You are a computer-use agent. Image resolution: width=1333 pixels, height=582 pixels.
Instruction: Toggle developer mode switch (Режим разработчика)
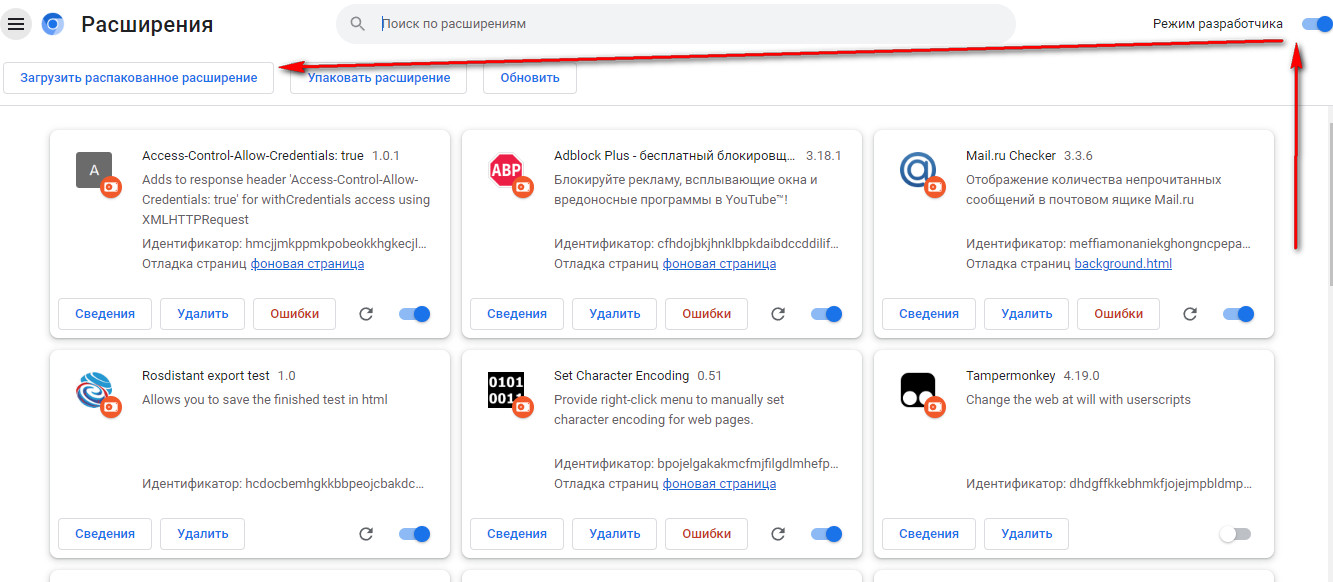pyautogui.click(x=1317, y=24)
